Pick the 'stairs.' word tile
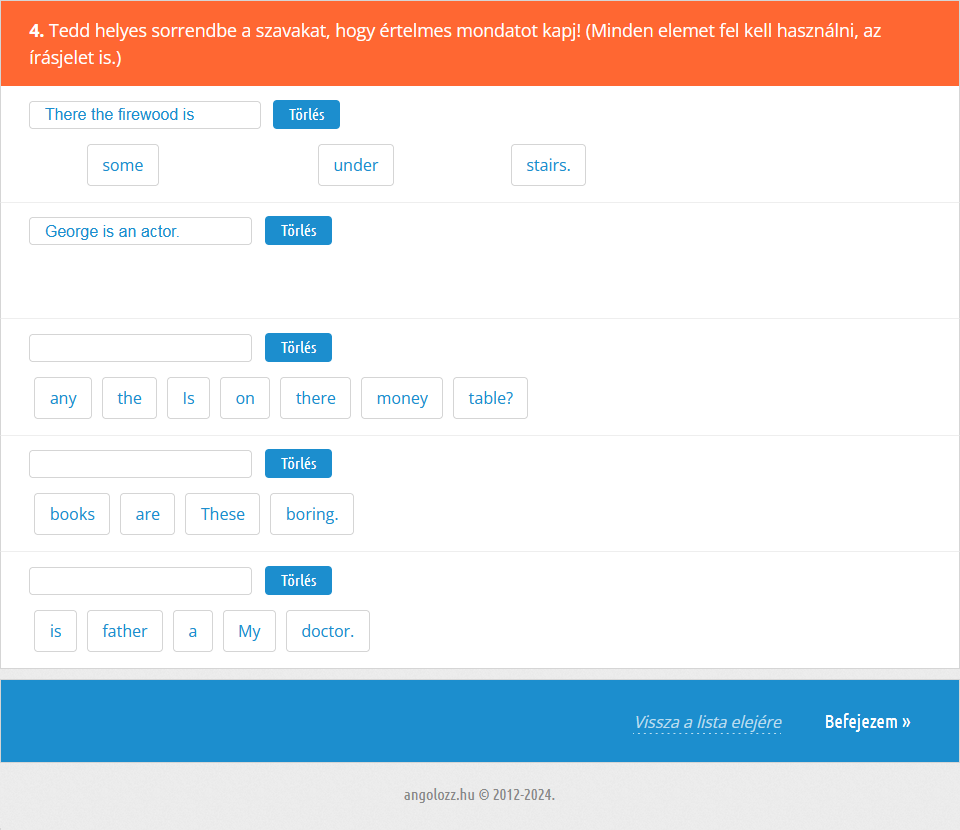 click(548, 165)
